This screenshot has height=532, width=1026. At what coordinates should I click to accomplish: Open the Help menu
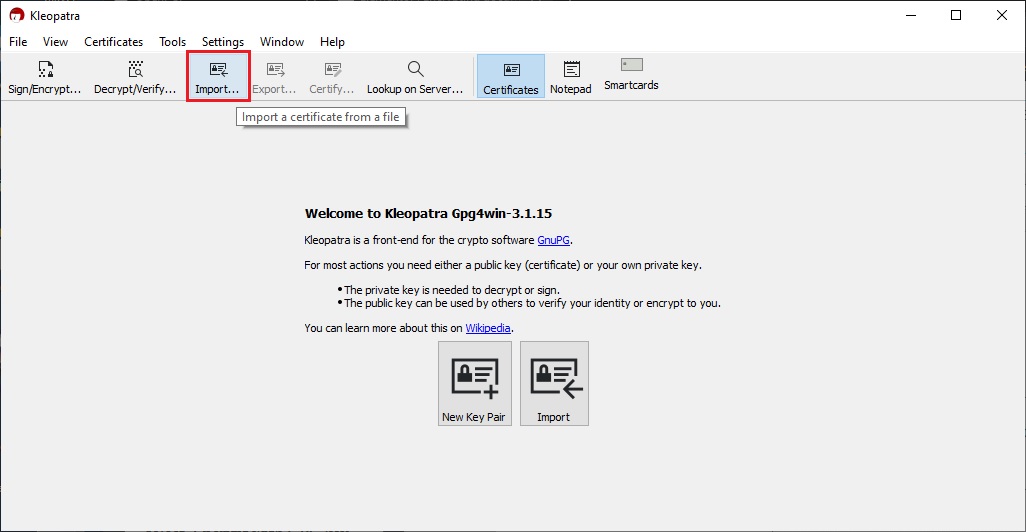[332, 42]
